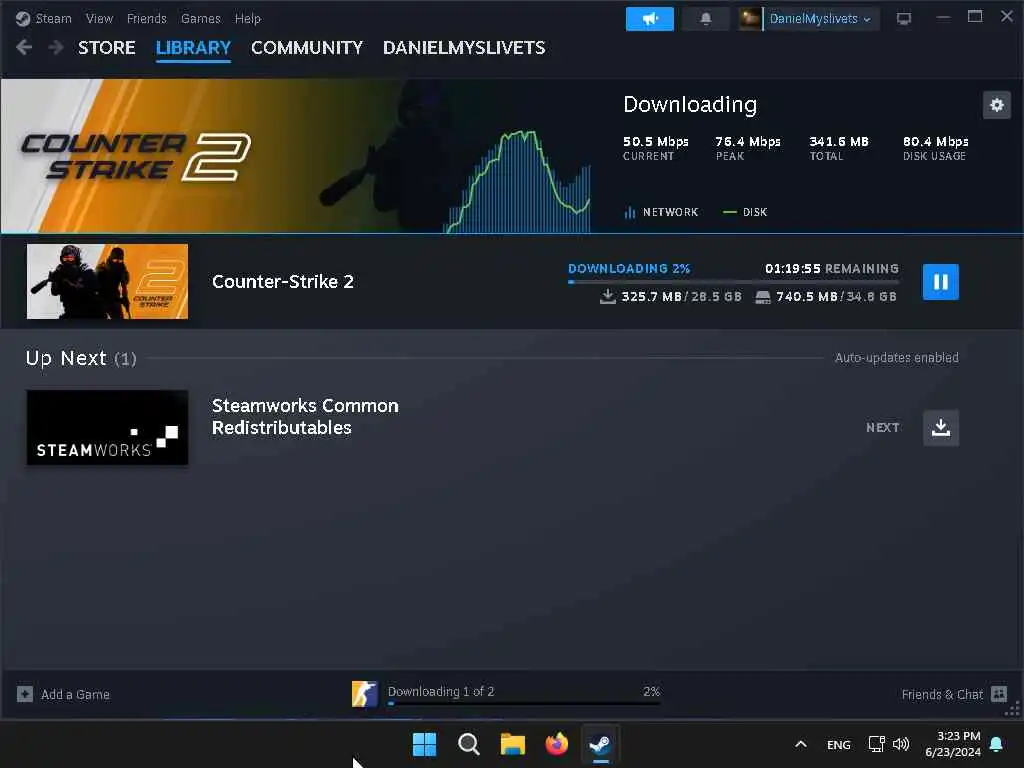This screenshot has width=1024, height=768.
Task: Open Steamworks thumbnail image
Action: (x=107, y=428)
